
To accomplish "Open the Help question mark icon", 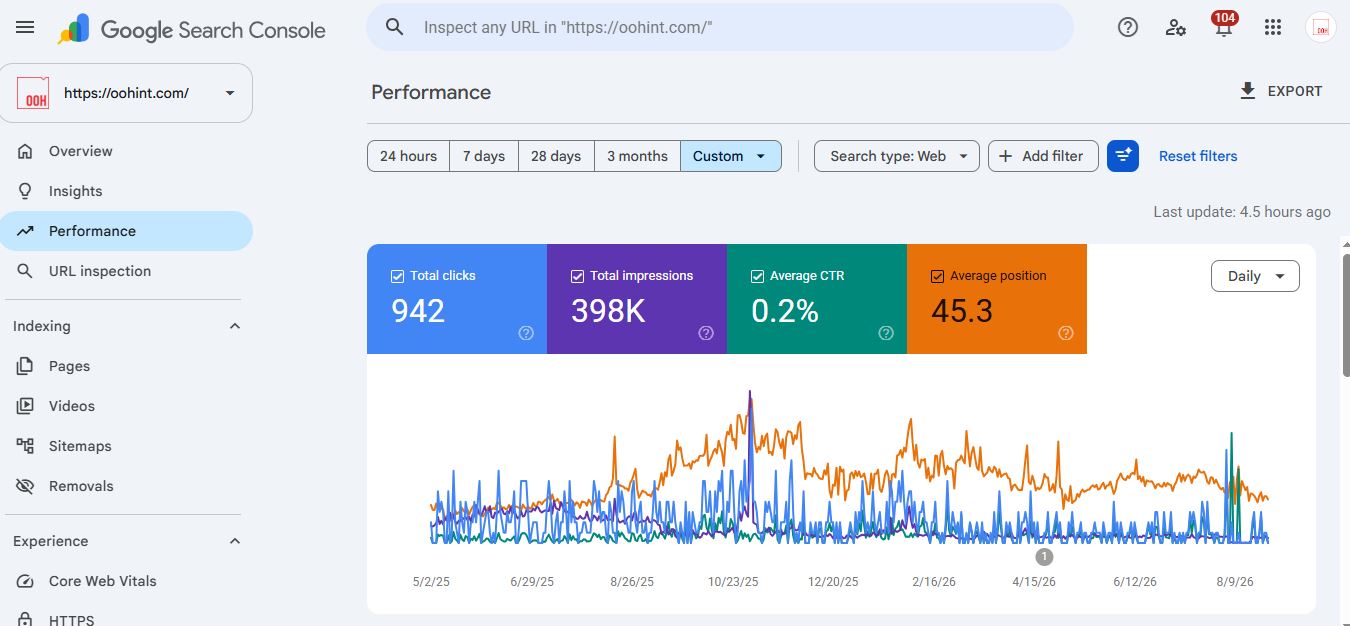I will 1128,28.
